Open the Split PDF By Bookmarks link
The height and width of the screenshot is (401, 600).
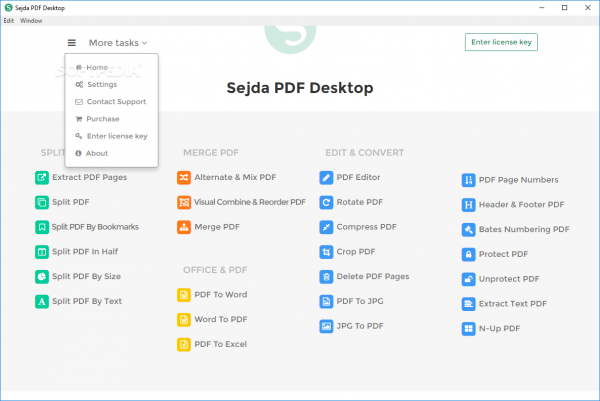[95, 227]
